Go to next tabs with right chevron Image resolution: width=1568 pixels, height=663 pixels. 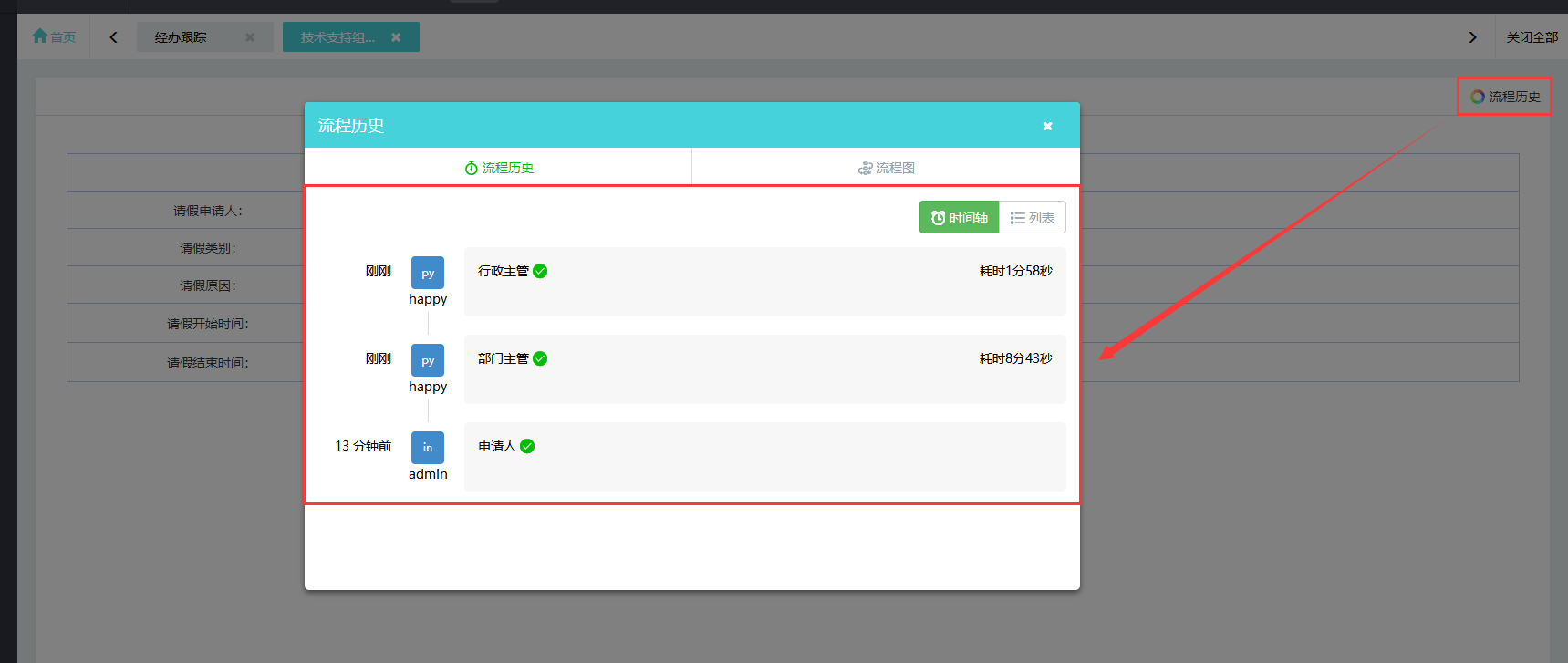point(1472,37)
